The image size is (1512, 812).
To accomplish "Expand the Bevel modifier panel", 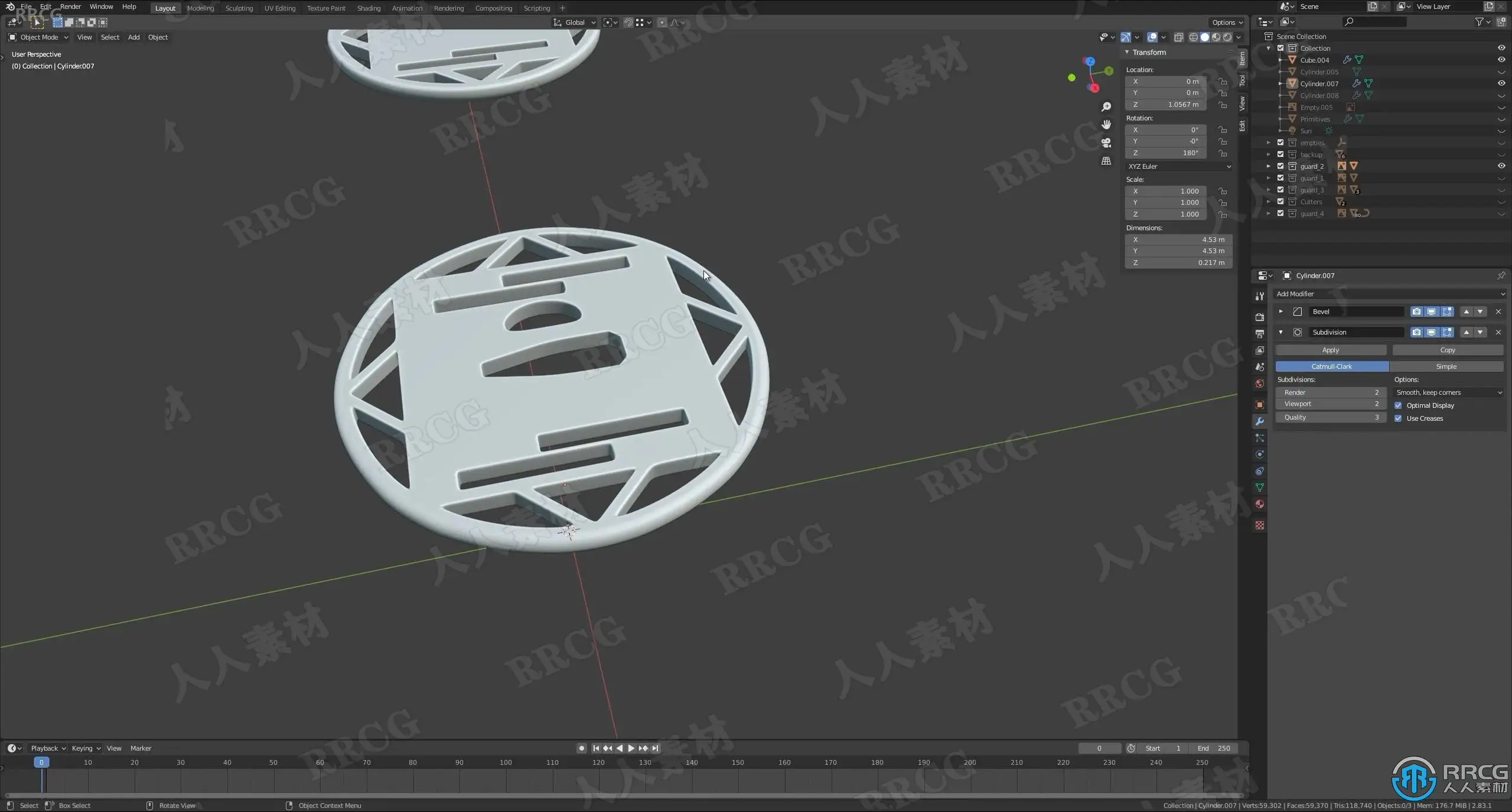I will pos(1280,311).
